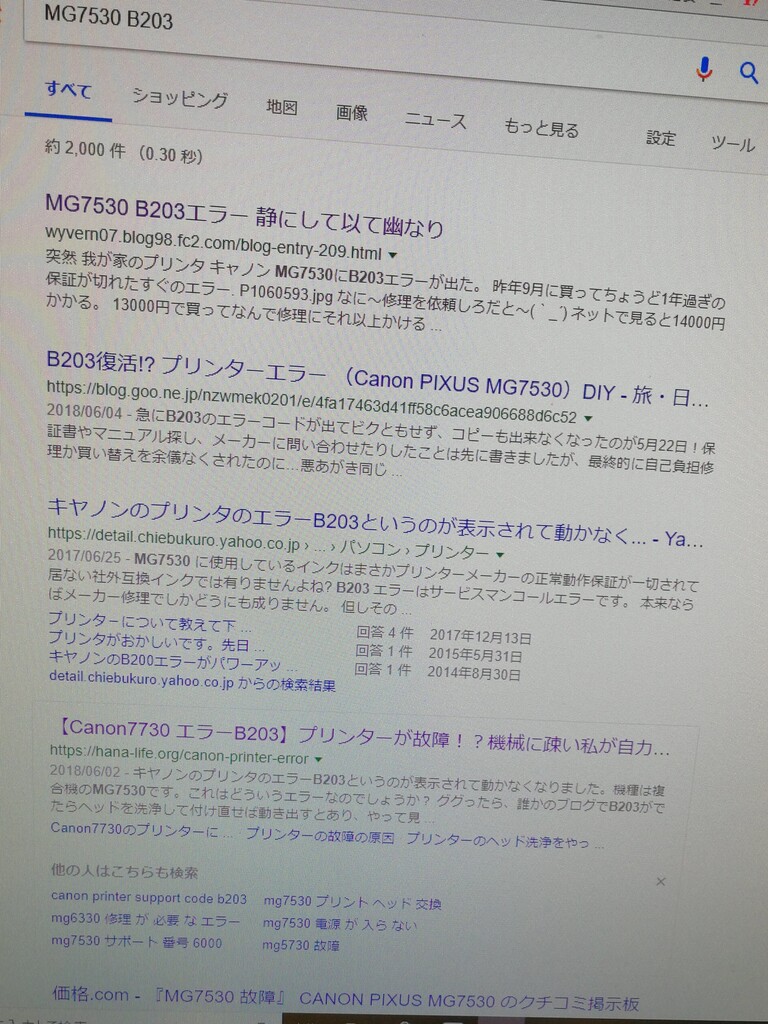Search suggestion canon printer support code b203
Viewport: 768px width, 1024px height.
coord(149,899)
